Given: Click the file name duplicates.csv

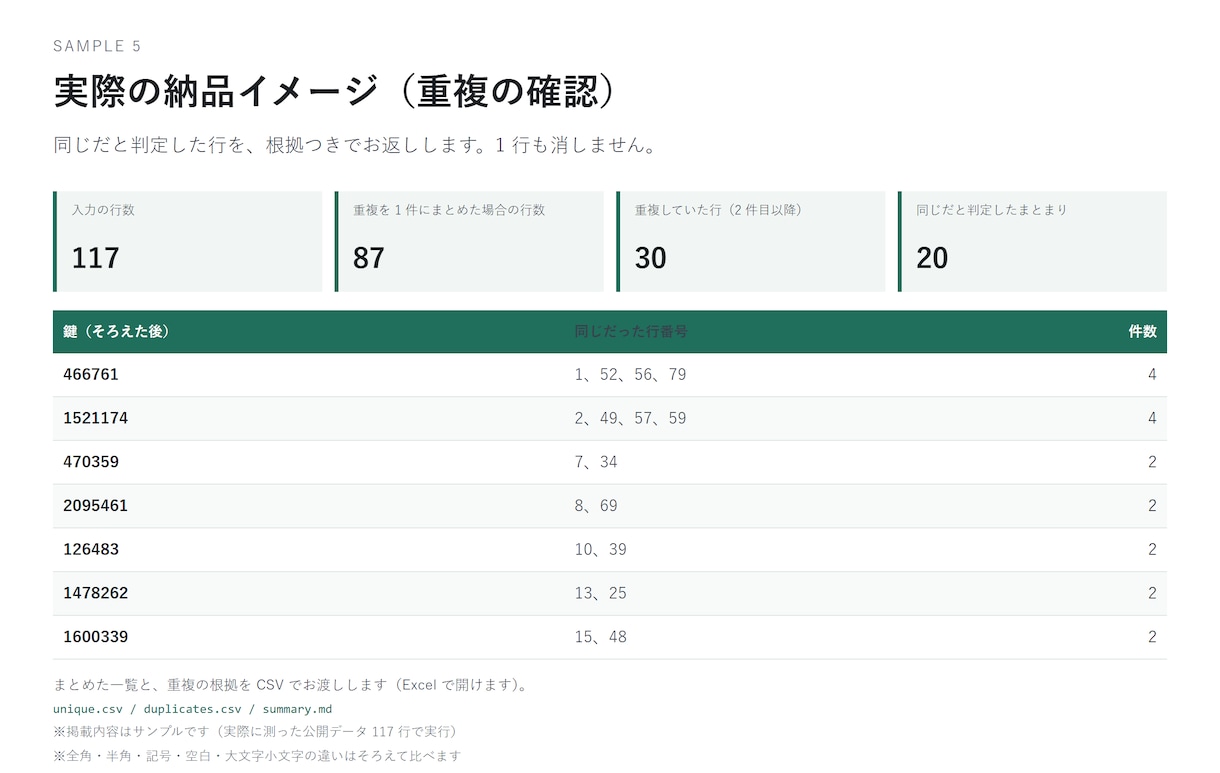Looking at the screenshot, I should (193, 709).
